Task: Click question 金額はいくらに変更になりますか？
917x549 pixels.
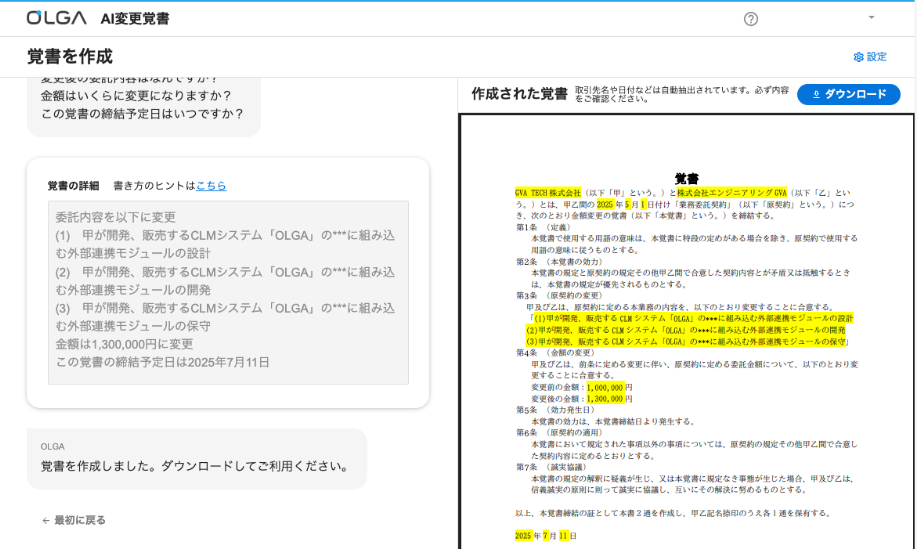Action: (136, 95)
